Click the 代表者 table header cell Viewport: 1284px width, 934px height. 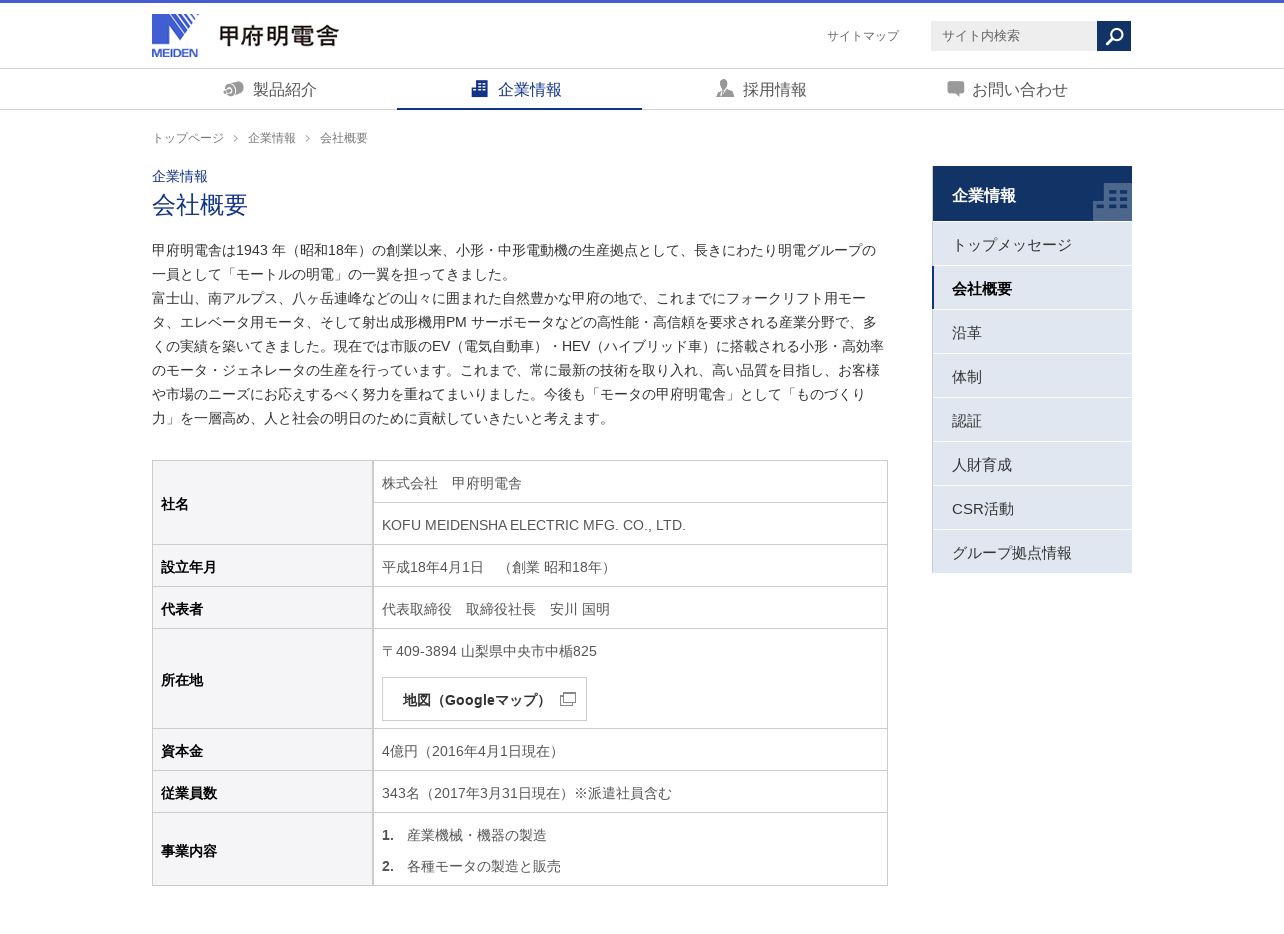point(263,608)
